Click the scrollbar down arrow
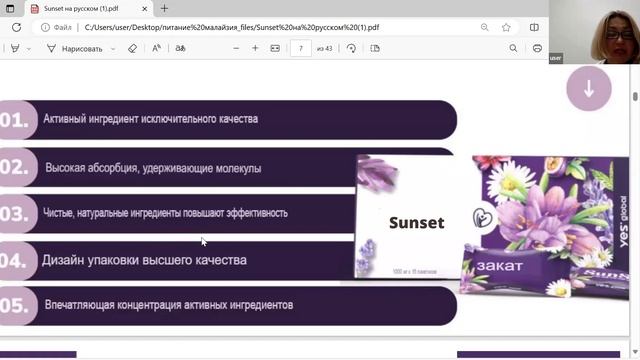 [x=635, y=352]
